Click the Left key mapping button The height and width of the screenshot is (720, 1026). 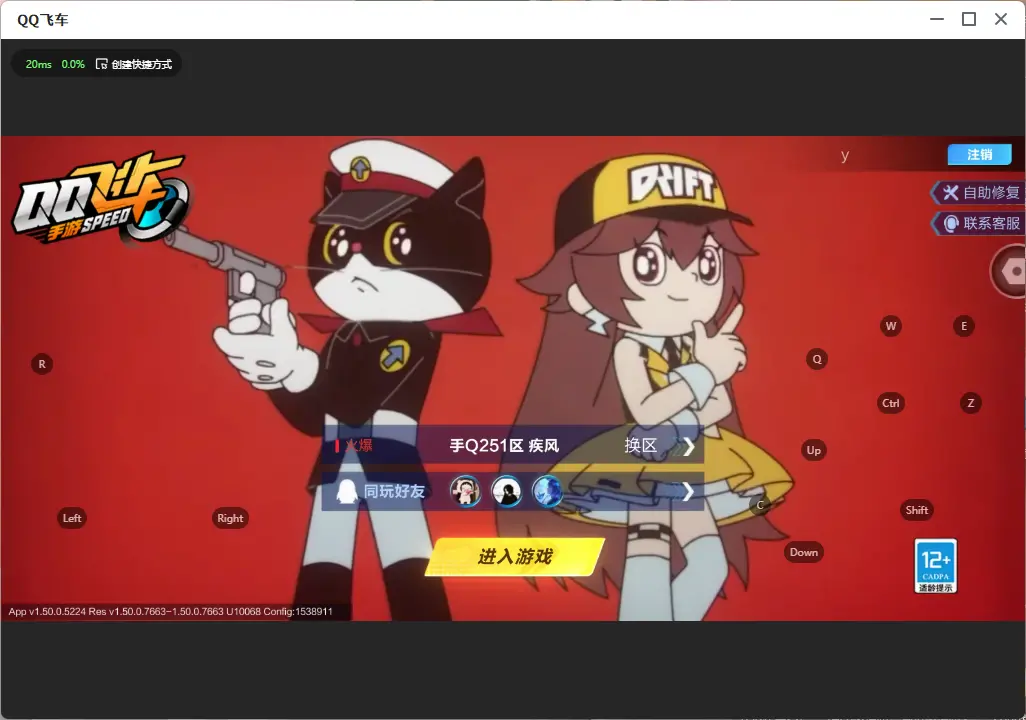click(72, 518)
